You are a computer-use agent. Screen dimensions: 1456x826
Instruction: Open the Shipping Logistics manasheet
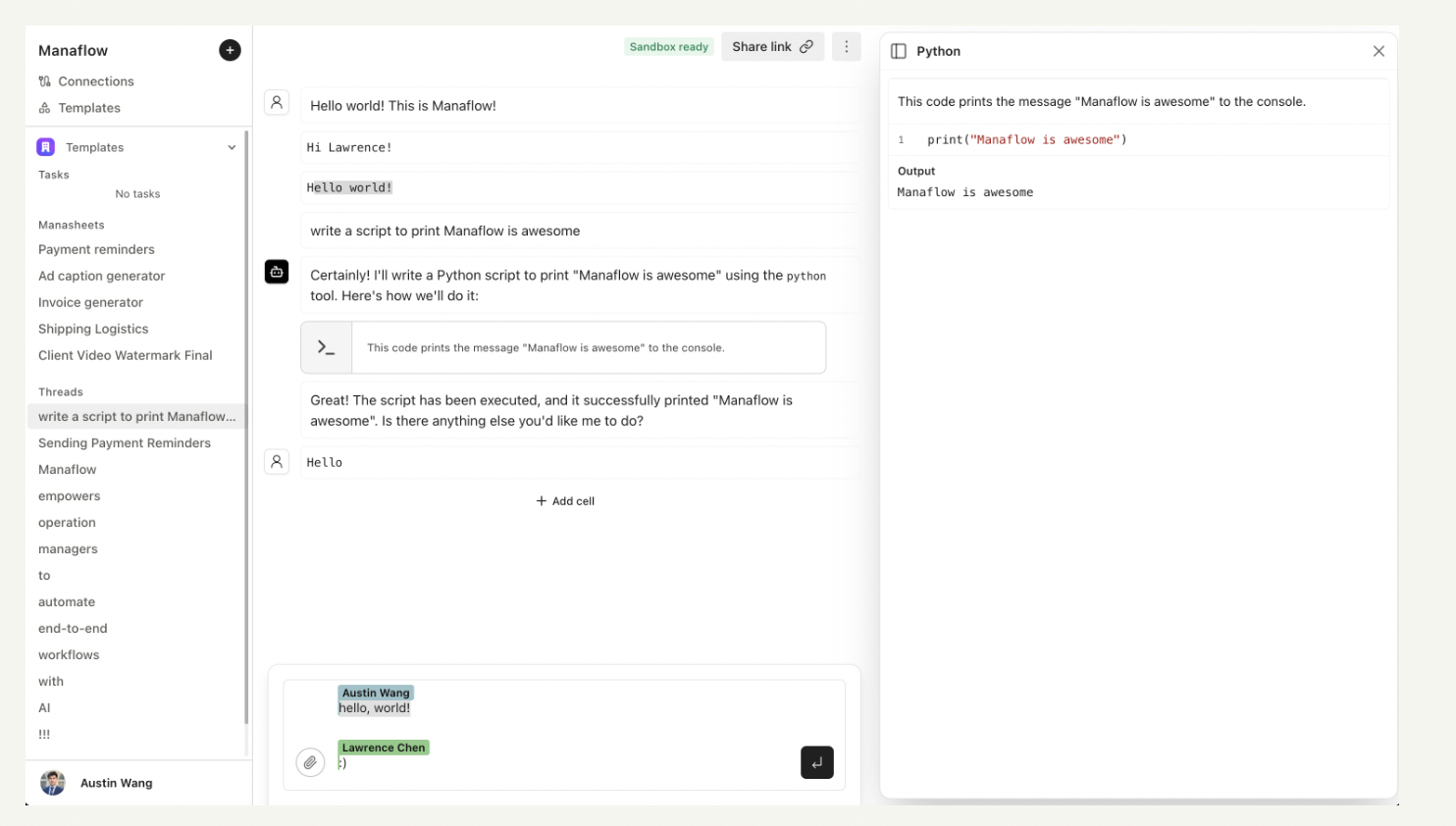[x=93, y=329]
